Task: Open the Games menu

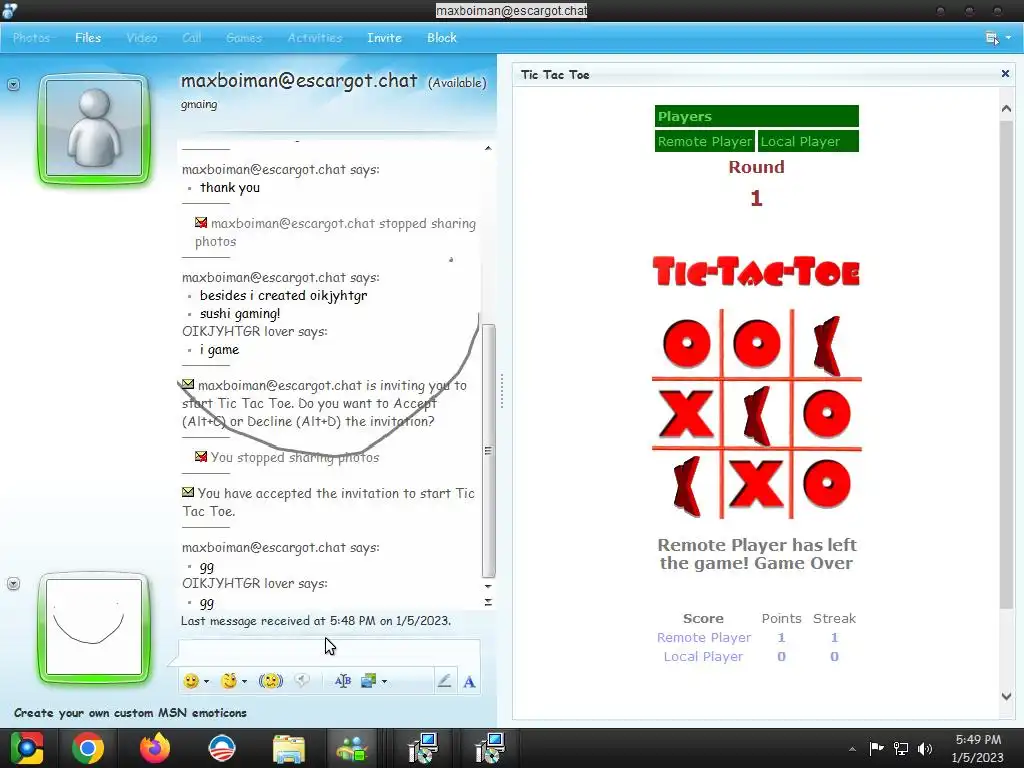Action: point(244,38)
